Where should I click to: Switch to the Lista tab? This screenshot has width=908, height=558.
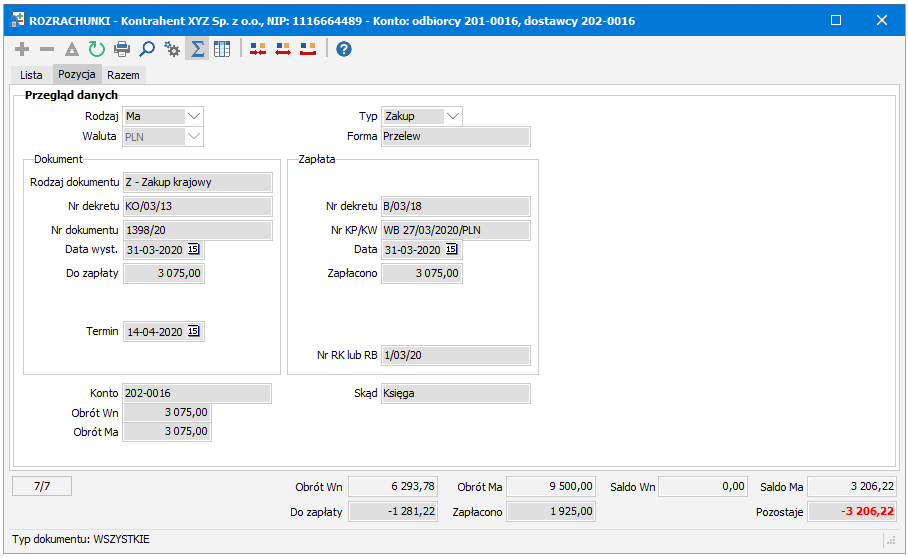(x=31, y=75)
